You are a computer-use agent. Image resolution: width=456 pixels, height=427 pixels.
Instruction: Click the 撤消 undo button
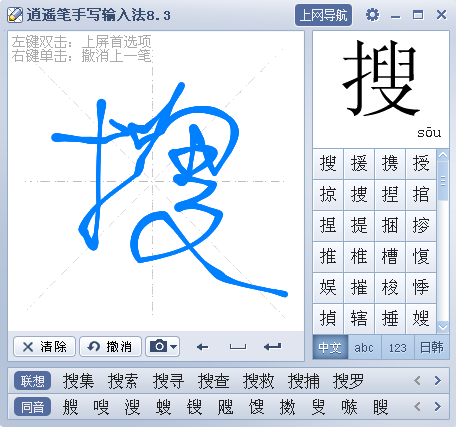(110, 347)
